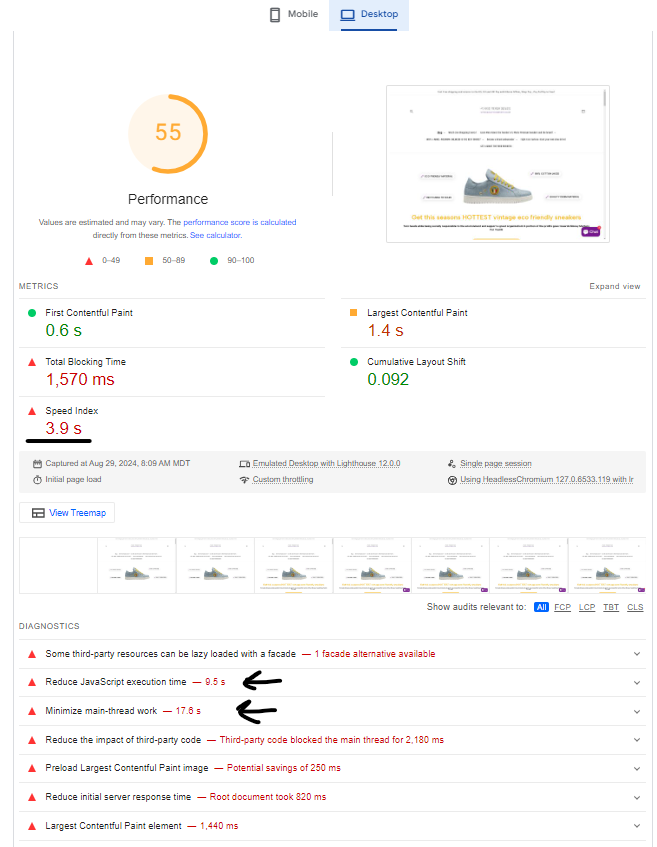The width and height of the screenshot is (657, 847).
Task: Open the See calculator link
Action: [x=216, y=235]
